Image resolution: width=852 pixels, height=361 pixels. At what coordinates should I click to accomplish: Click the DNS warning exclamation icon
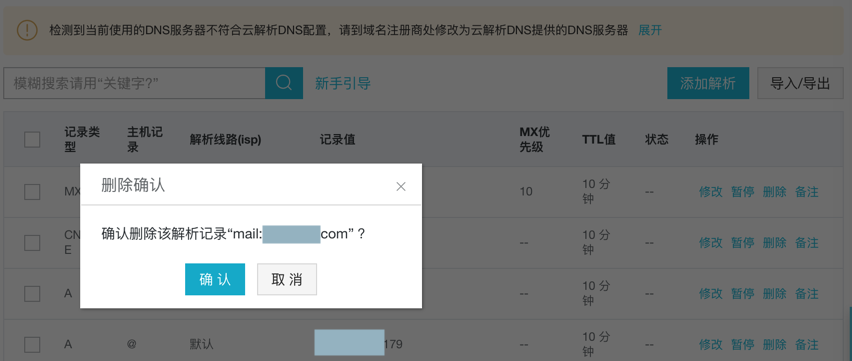click(x=27, y=30)
